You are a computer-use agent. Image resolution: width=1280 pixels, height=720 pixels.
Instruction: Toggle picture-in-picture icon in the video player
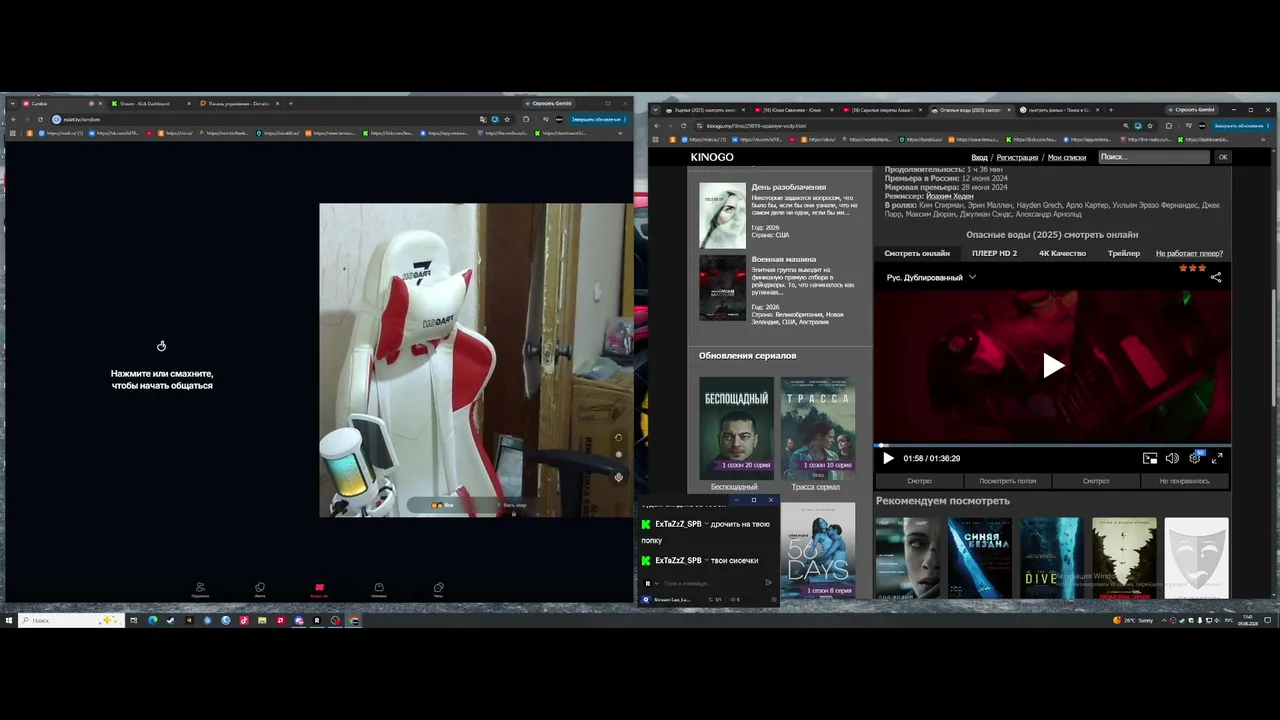[1150, 458]
